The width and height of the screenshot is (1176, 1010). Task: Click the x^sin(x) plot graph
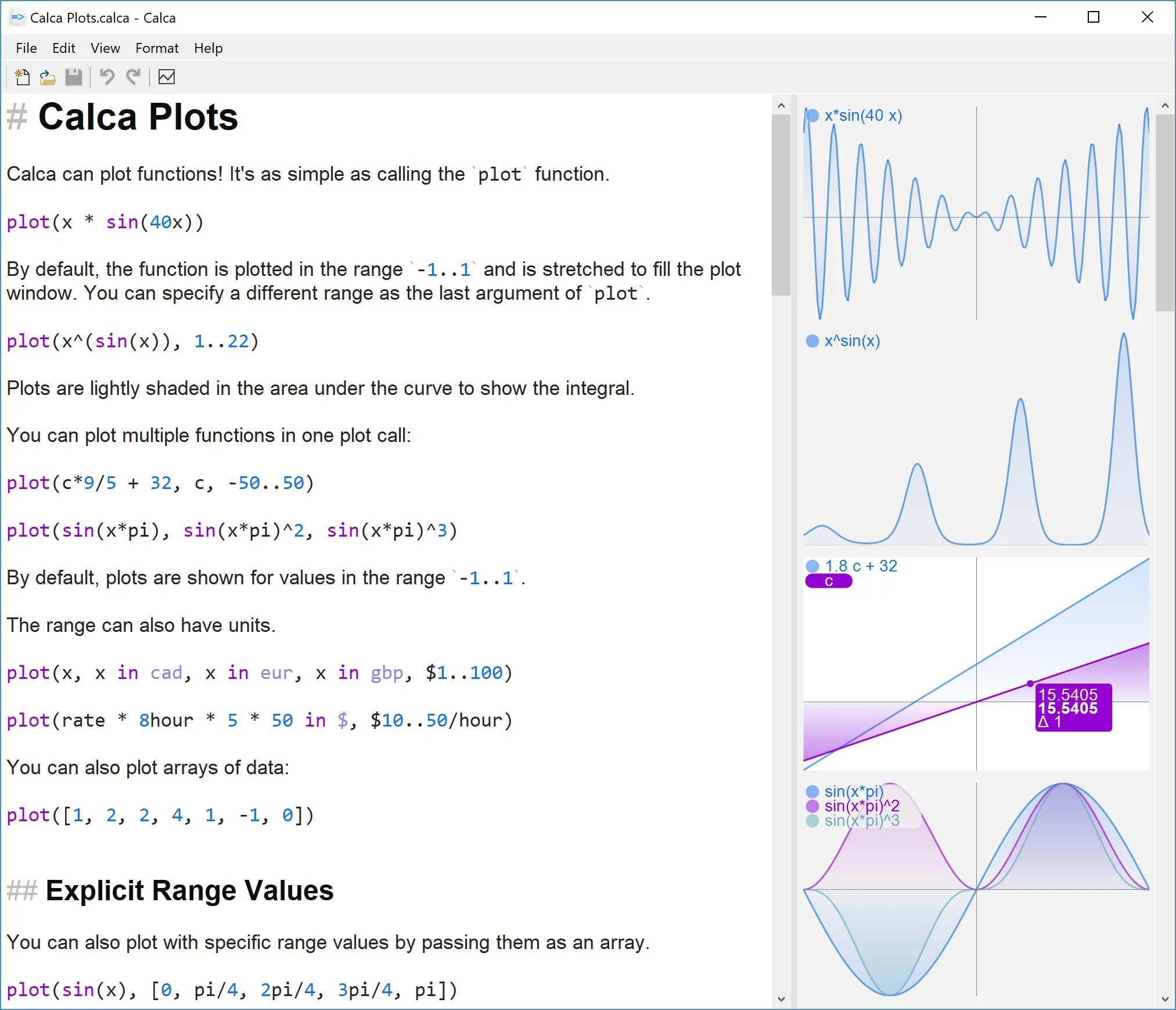coord(976,438)
